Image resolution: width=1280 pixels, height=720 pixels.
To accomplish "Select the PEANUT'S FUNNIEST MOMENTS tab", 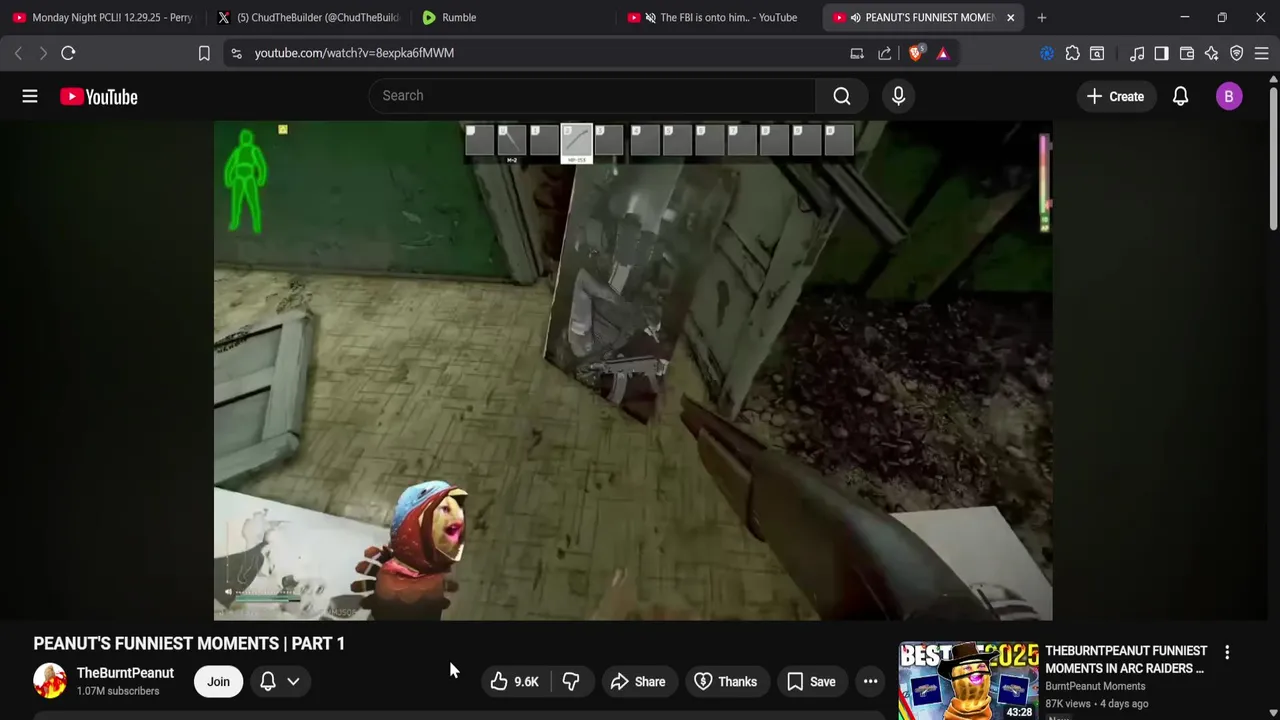I will [921, 17].
